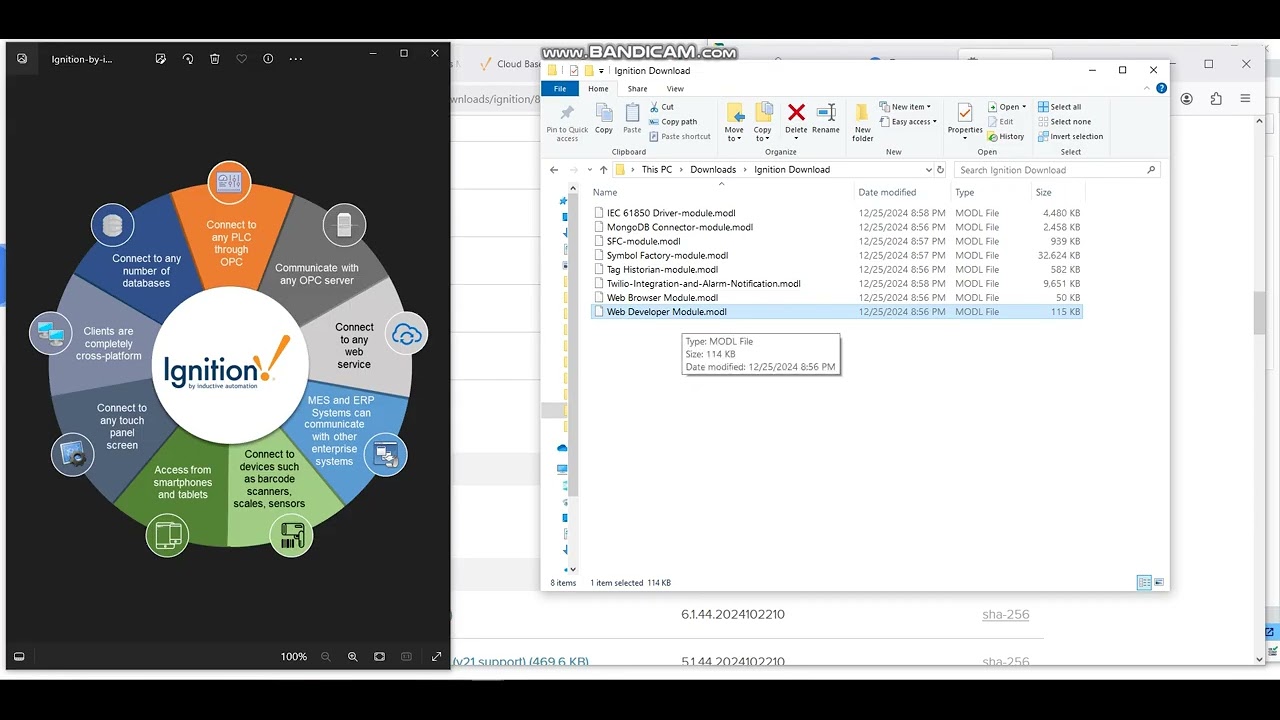Expand the New item dropdown

click(x=905, y=107)
